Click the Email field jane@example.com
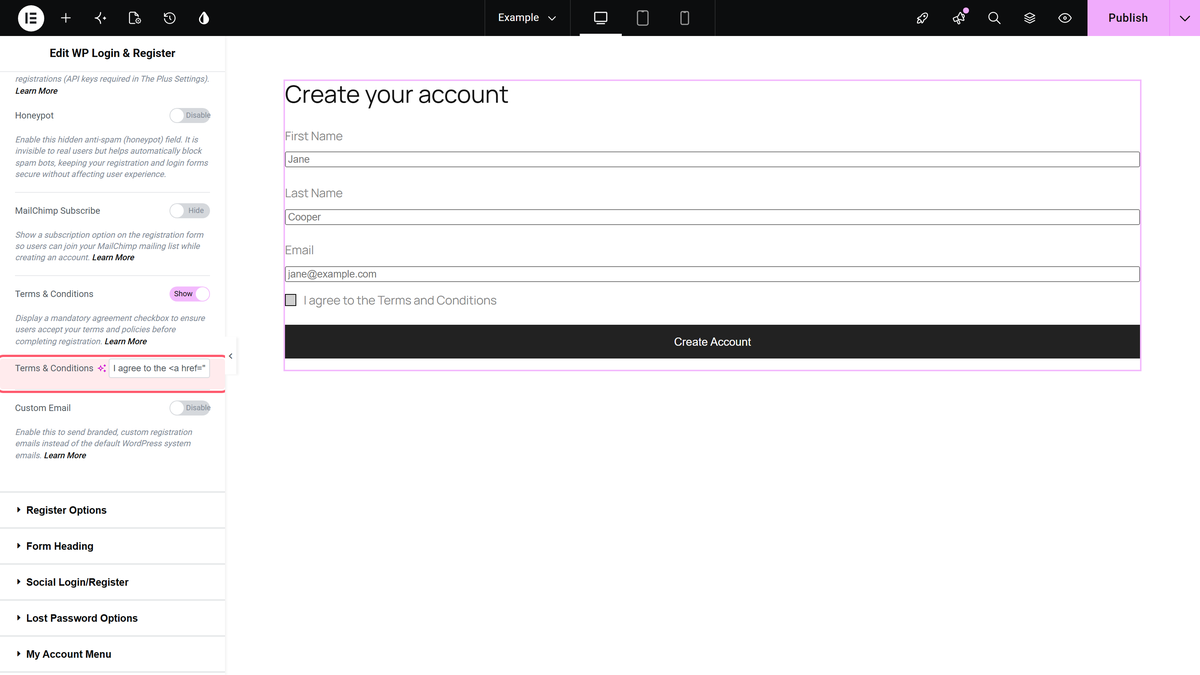Image resolution: width=1200 pixels, height=675 pixels. coord(712,274)
